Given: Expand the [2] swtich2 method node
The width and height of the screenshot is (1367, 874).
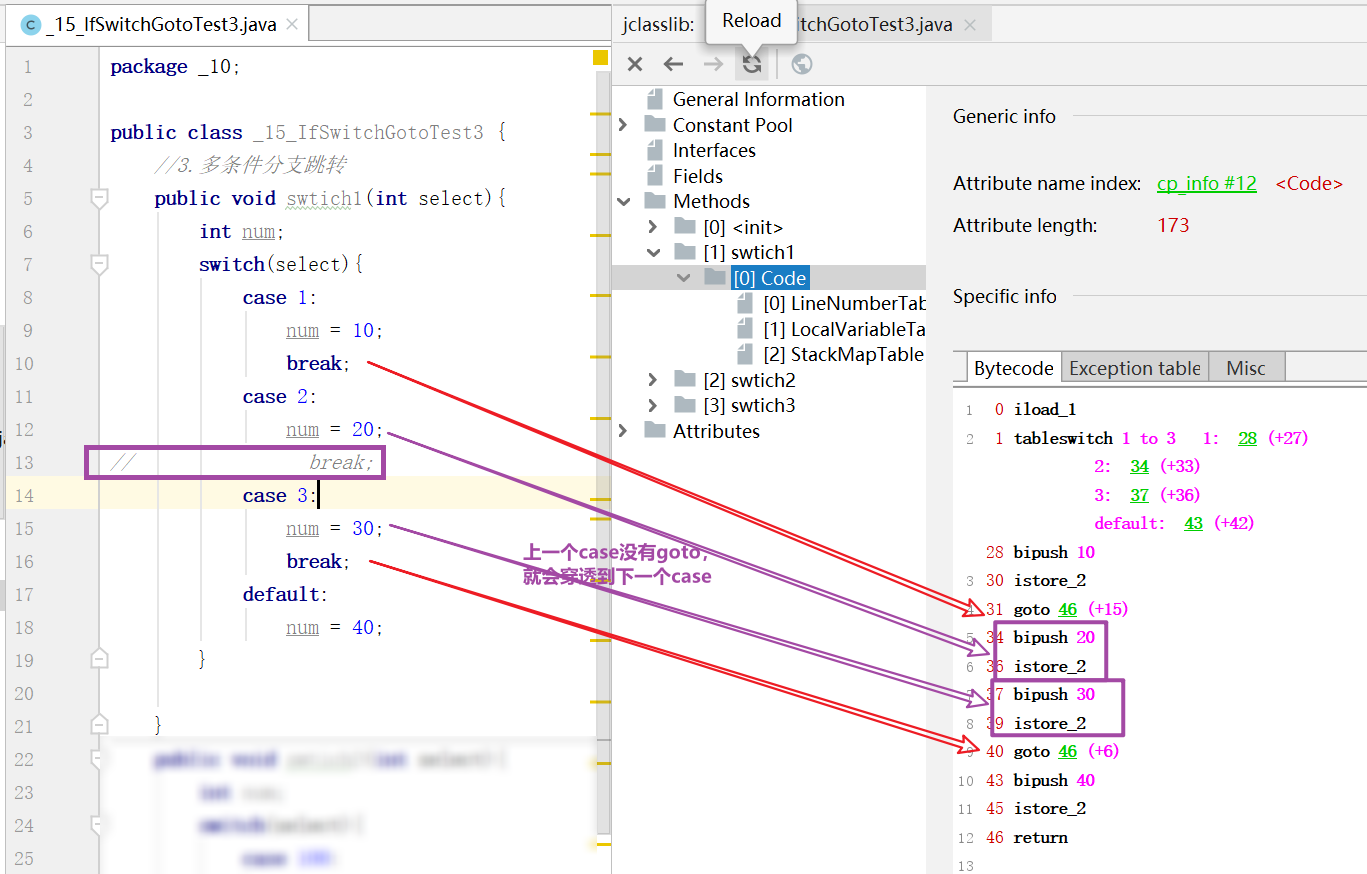Looking at the screenshot, I should [x=653, y=380].
